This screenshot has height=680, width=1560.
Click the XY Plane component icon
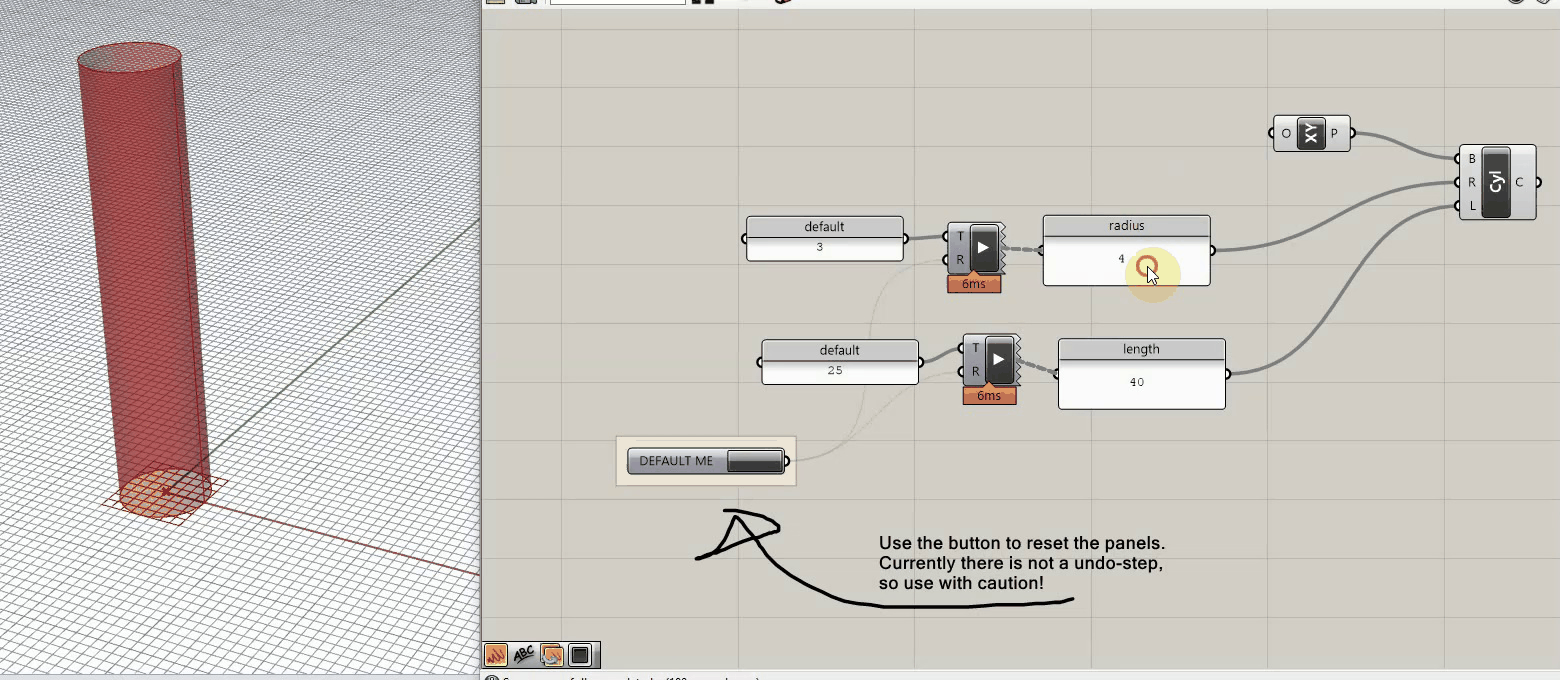coord(1311,133)
